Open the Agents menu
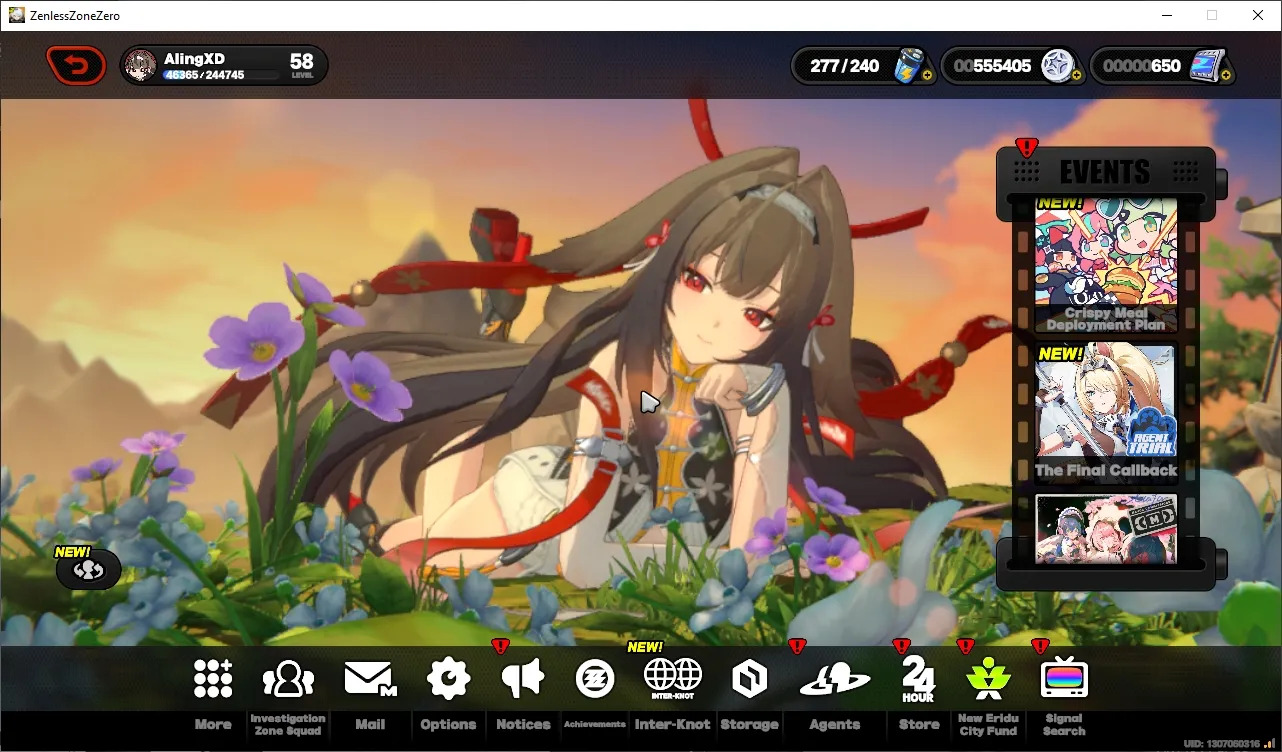The width and height of the screenshot is (1282, 752). point(835,692)
